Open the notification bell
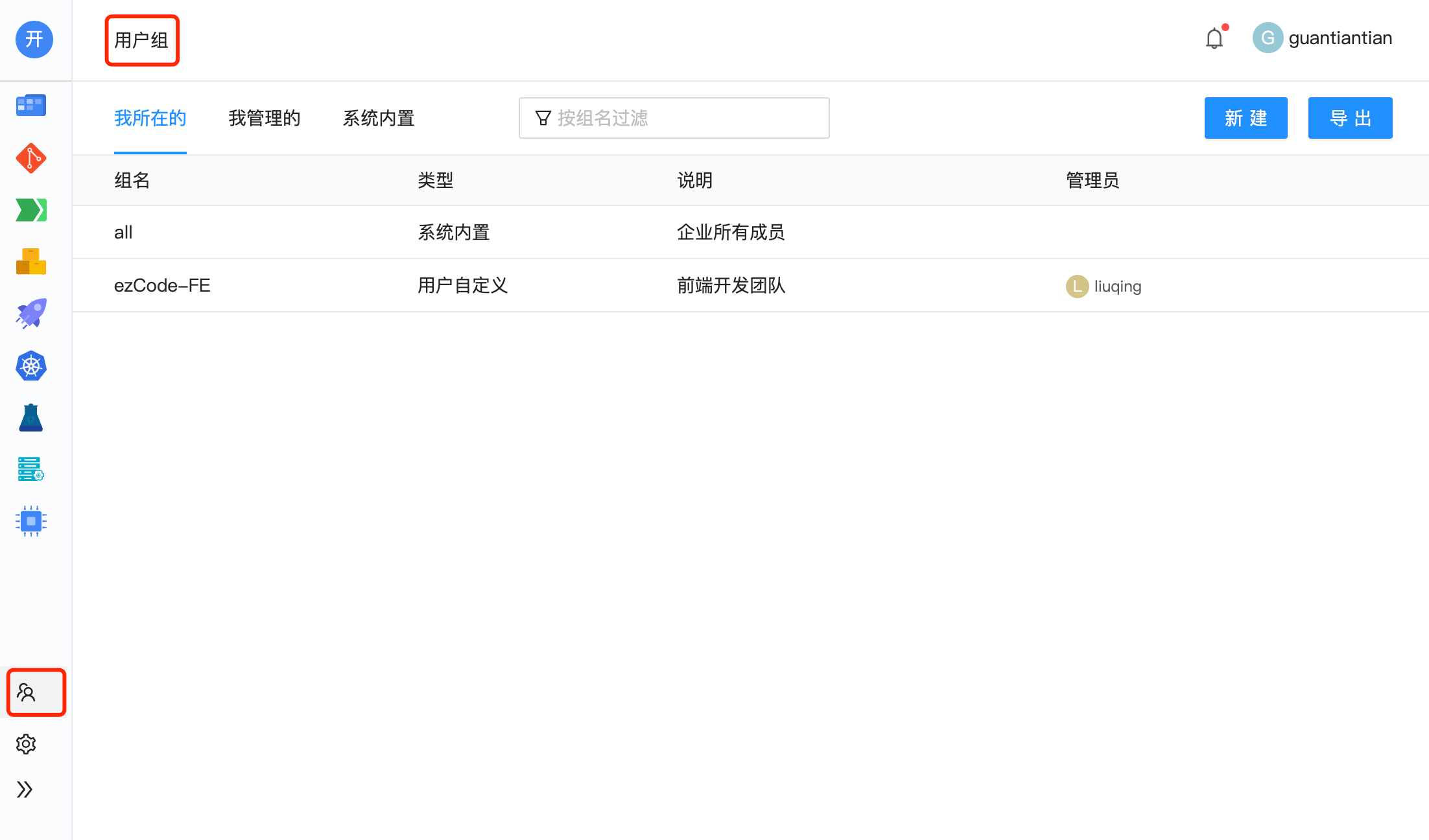Screen dimensions: 1429x840 1214,38
